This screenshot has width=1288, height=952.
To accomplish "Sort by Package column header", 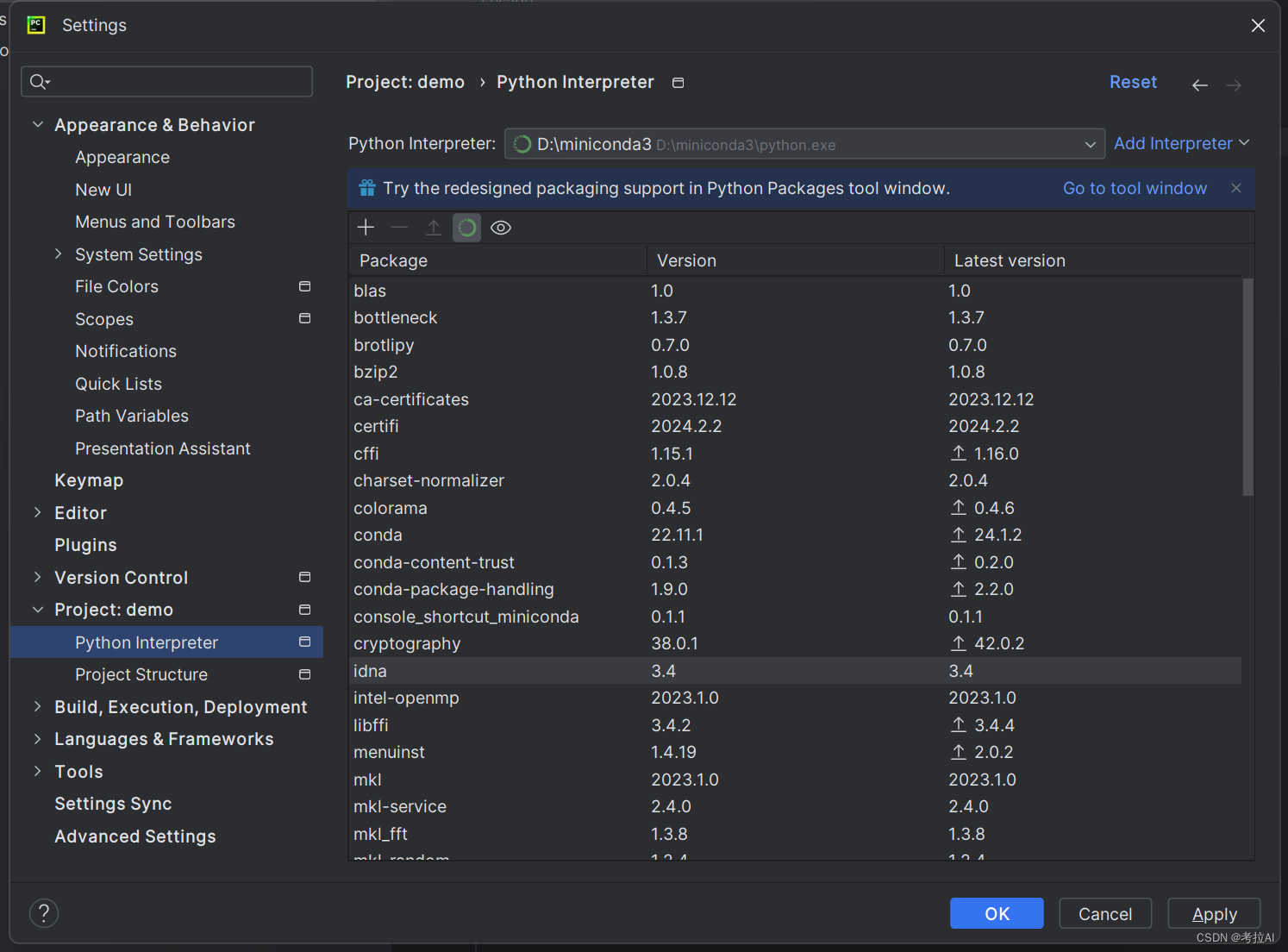I will 497,260.
